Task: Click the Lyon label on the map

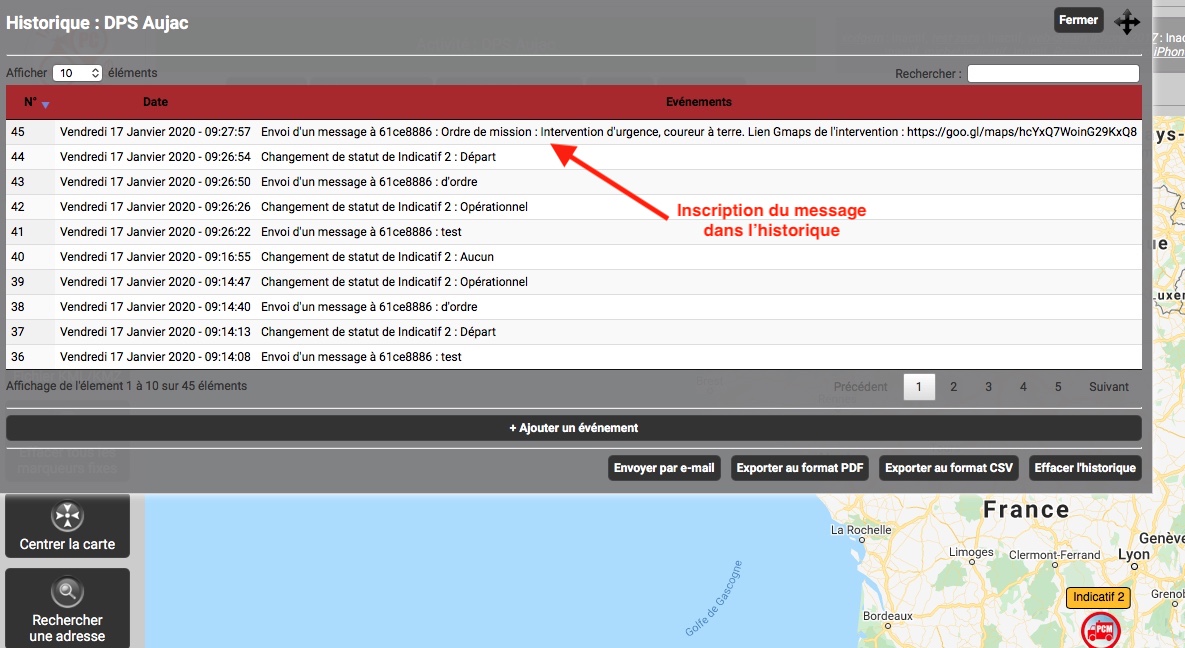Action: coord(1134,554)
